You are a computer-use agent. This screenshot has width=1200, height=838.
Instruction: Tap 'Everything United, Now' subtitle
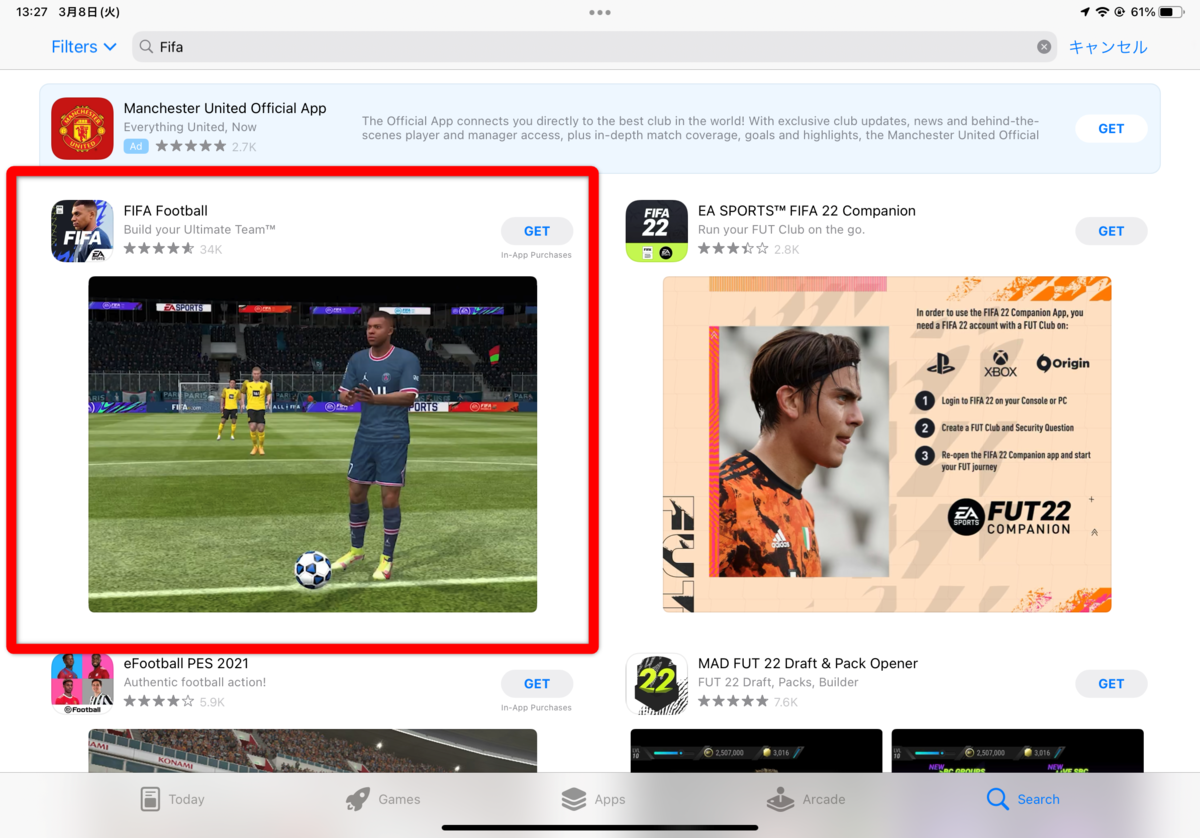[x=190, y=127]
